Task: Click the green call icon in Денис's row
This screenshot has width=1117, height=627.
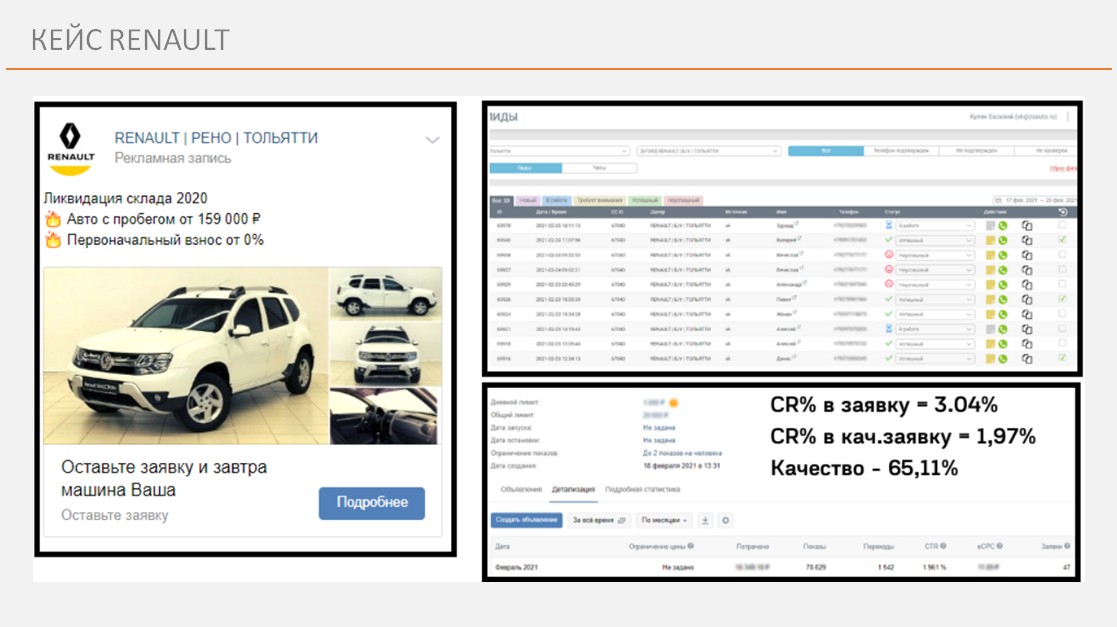Action: click(1002, 359)
